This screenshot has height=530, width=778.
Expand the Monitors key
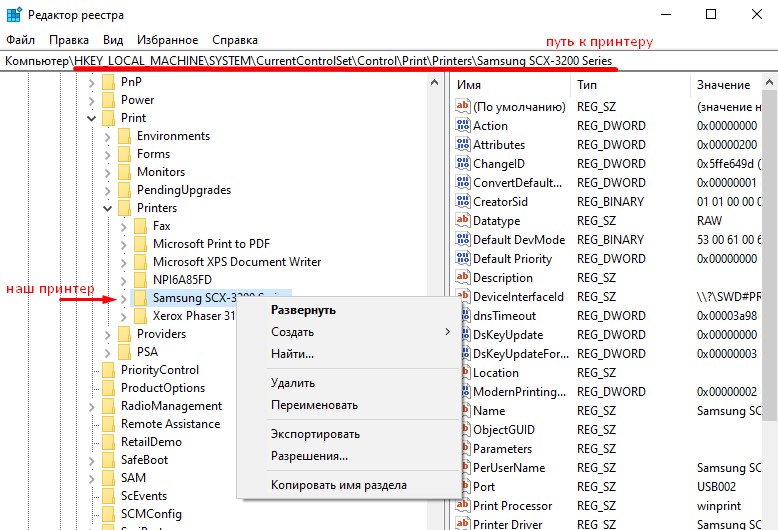[108, 172]
